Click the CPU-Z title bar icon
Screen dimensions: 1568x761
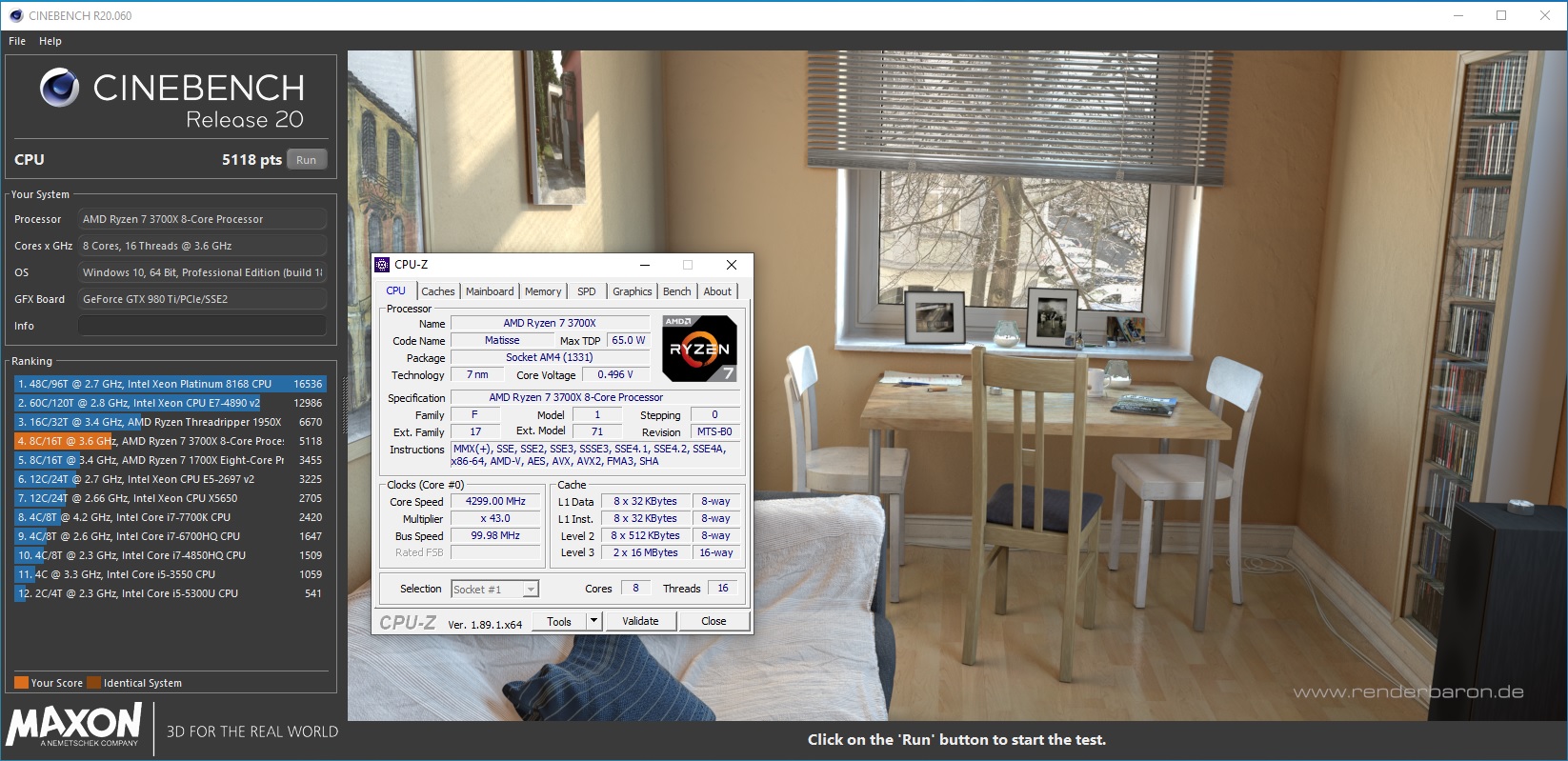coord(383,265)
